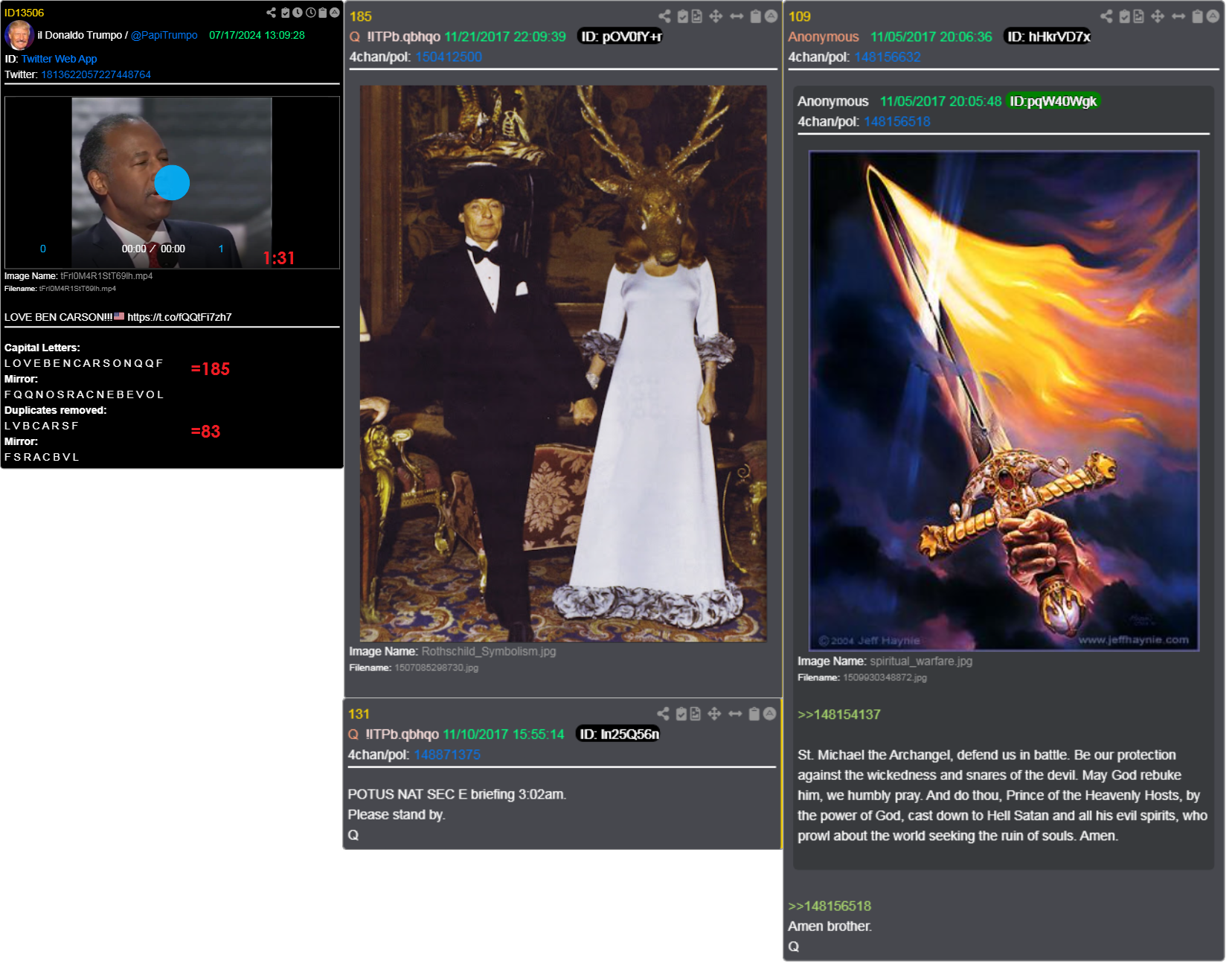Open 4chan/pol post link 150412500

coord(449,57)
